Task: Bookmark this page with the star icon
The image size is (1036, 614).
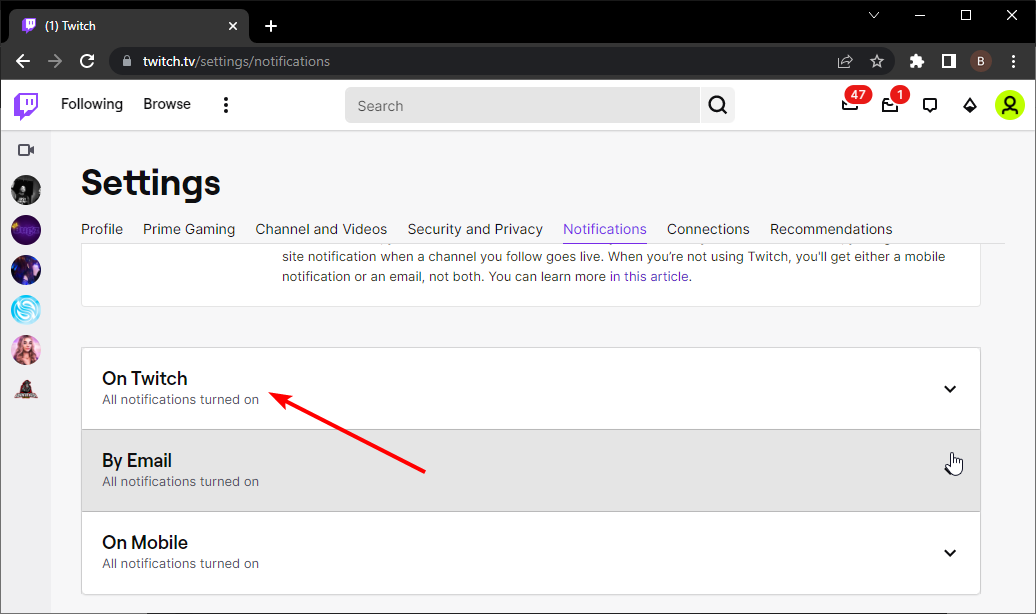Action: tap(877, 61)
